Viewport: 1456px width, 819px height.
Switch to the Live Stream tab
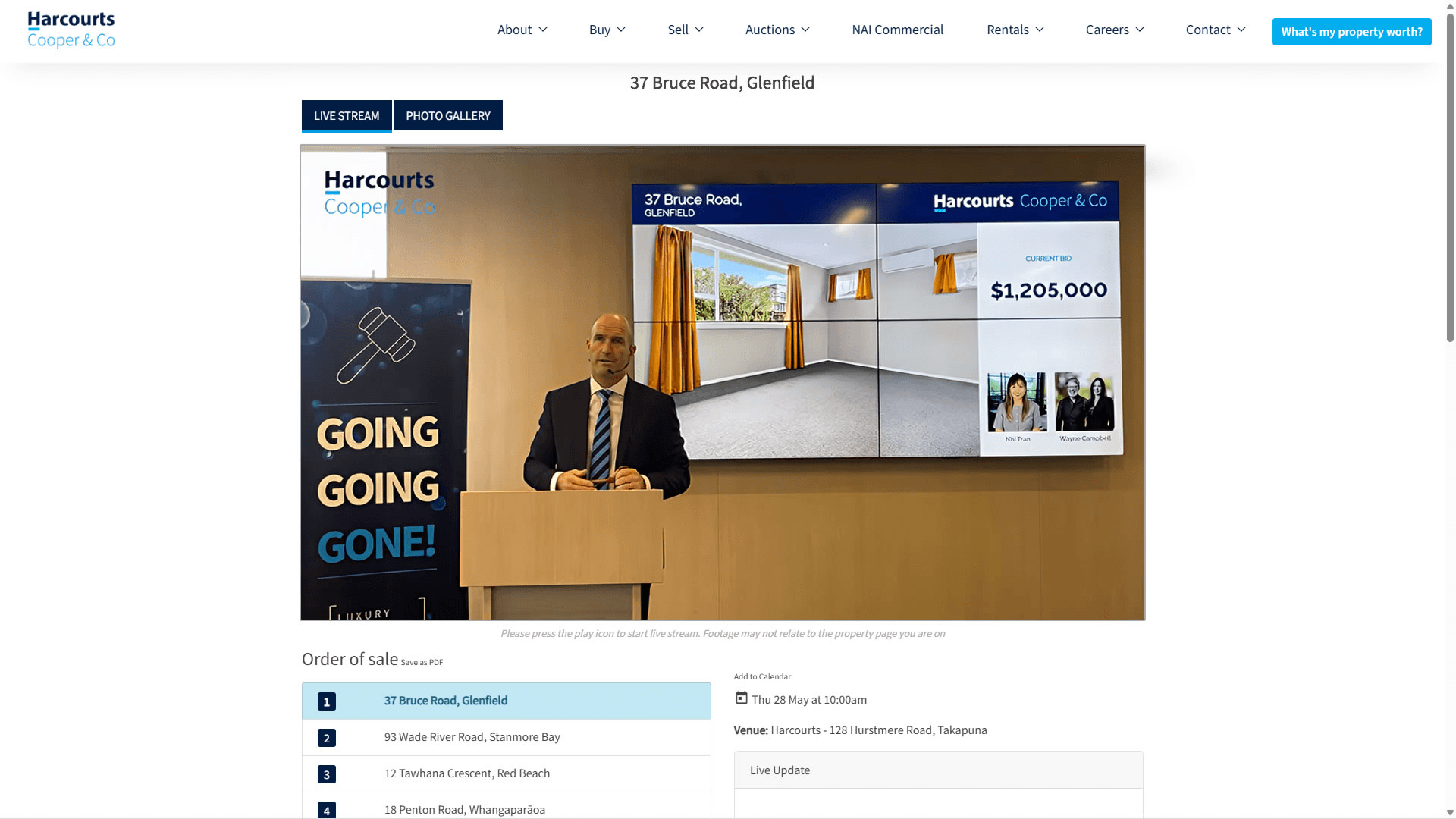coord(347,116)
